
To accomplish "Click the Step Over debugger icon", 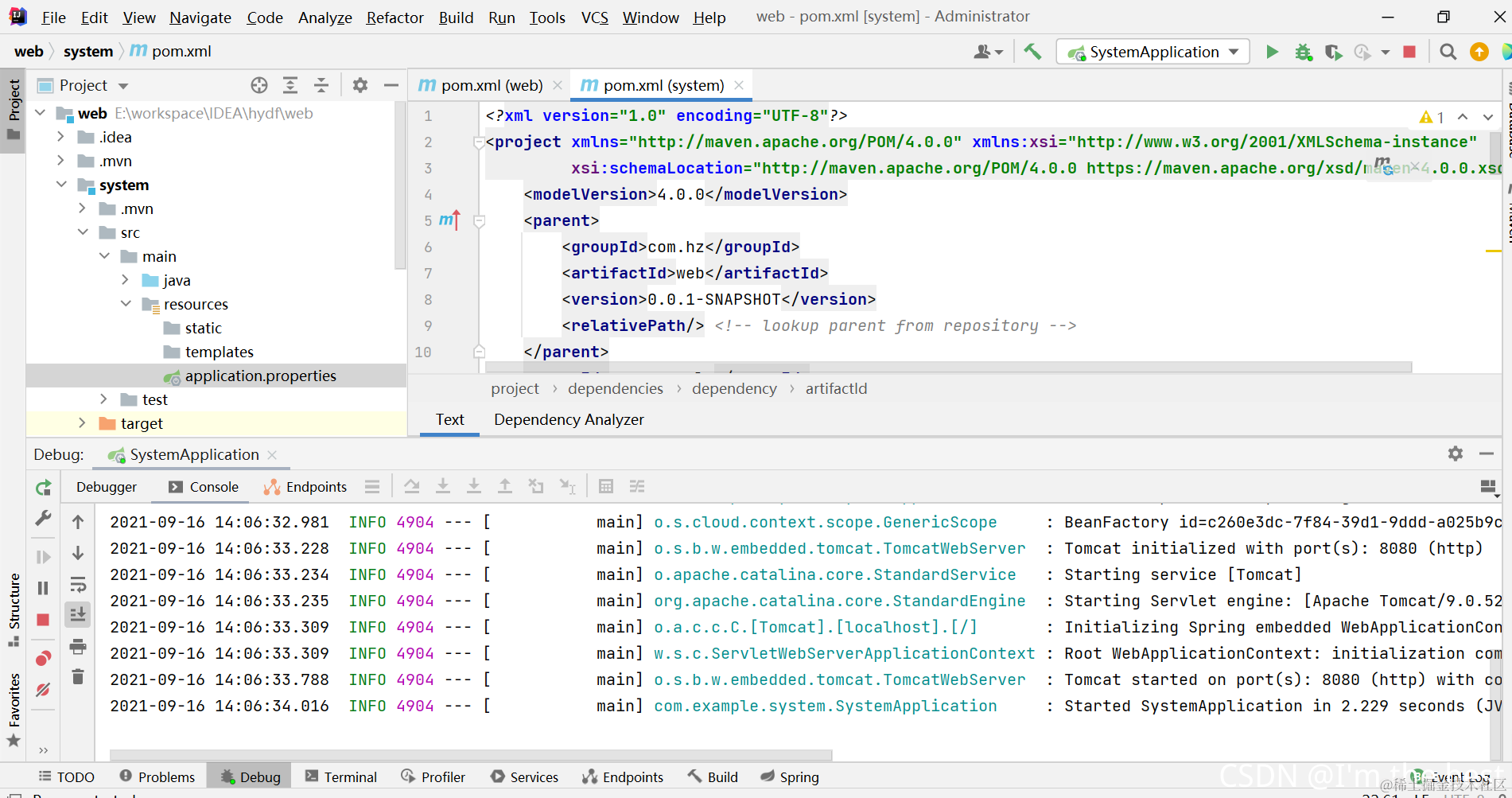I will point(411,486).
